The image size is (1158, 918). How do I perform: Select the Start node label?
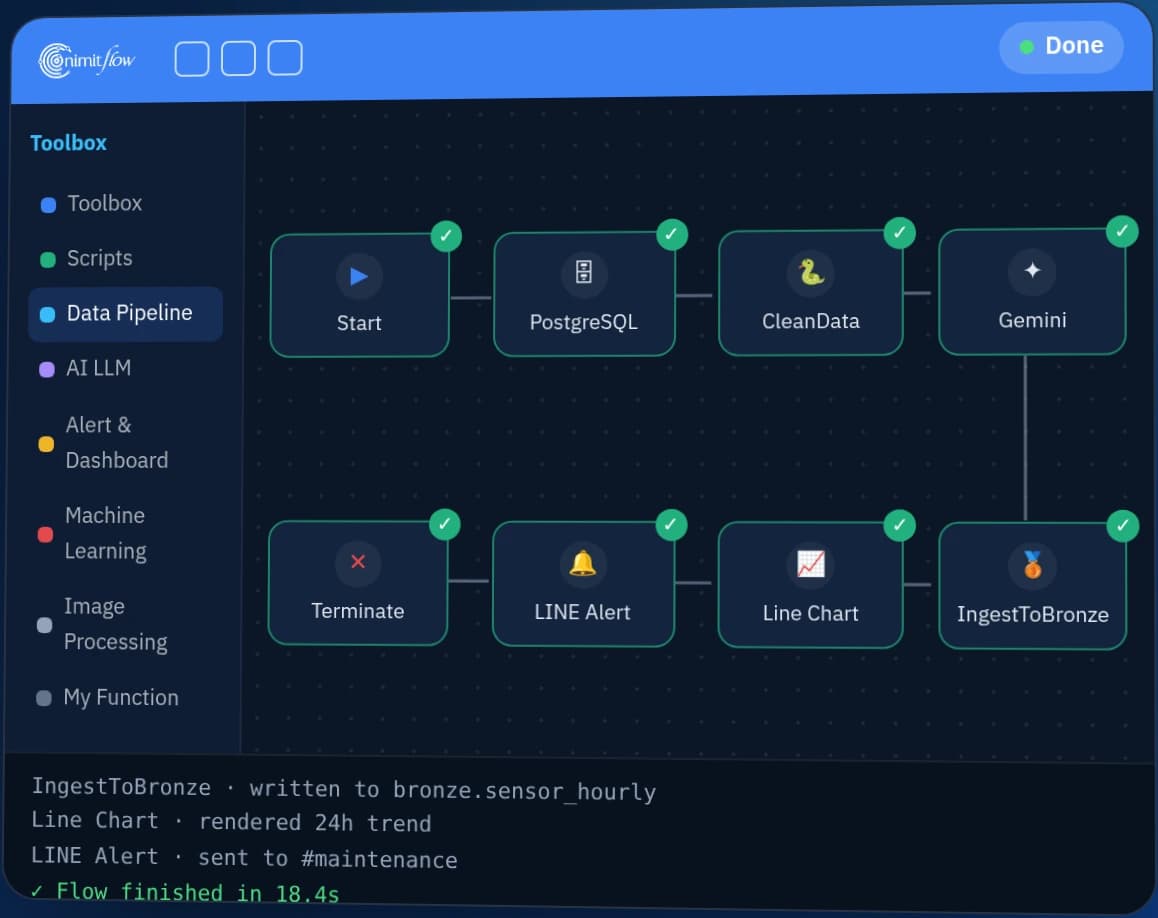point(359,323)
